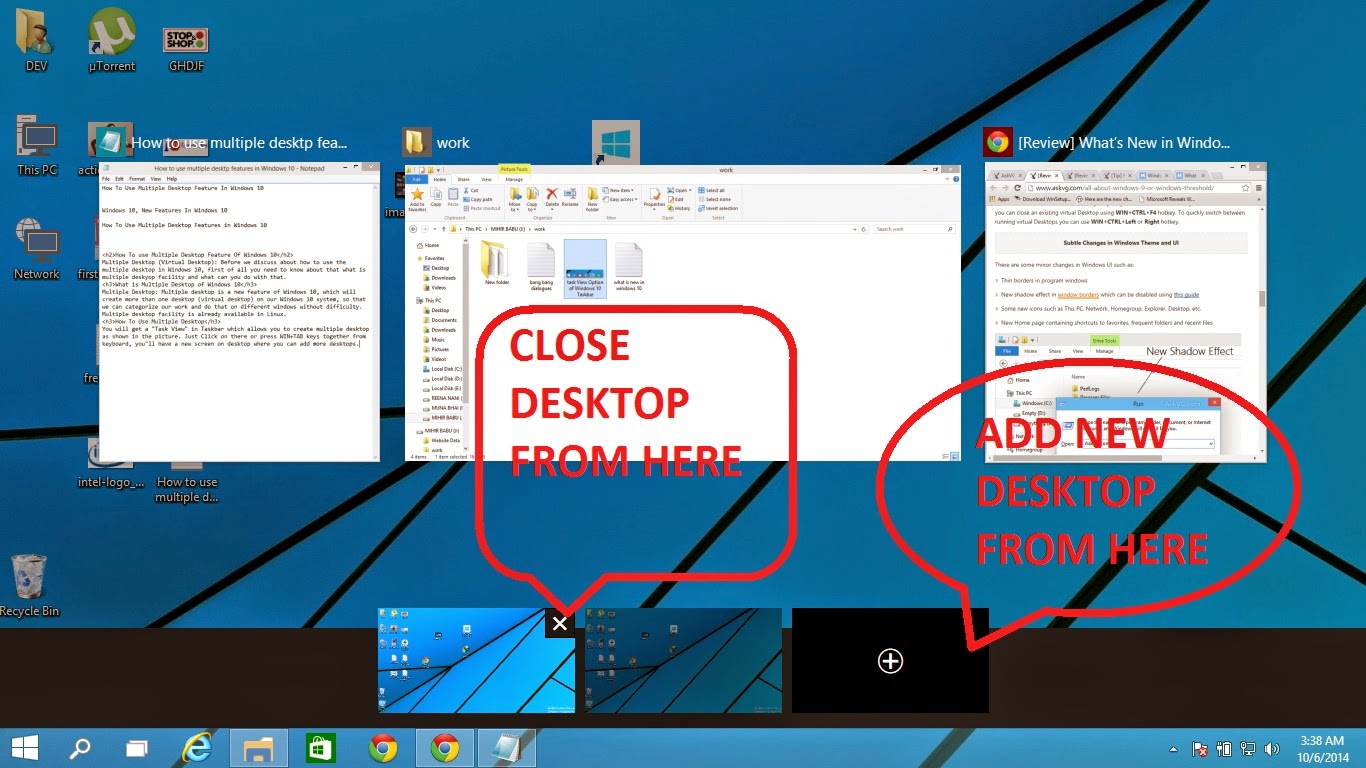Close the first virtual desktop with X
1366x768 pixels.
[x=560, y=624]
